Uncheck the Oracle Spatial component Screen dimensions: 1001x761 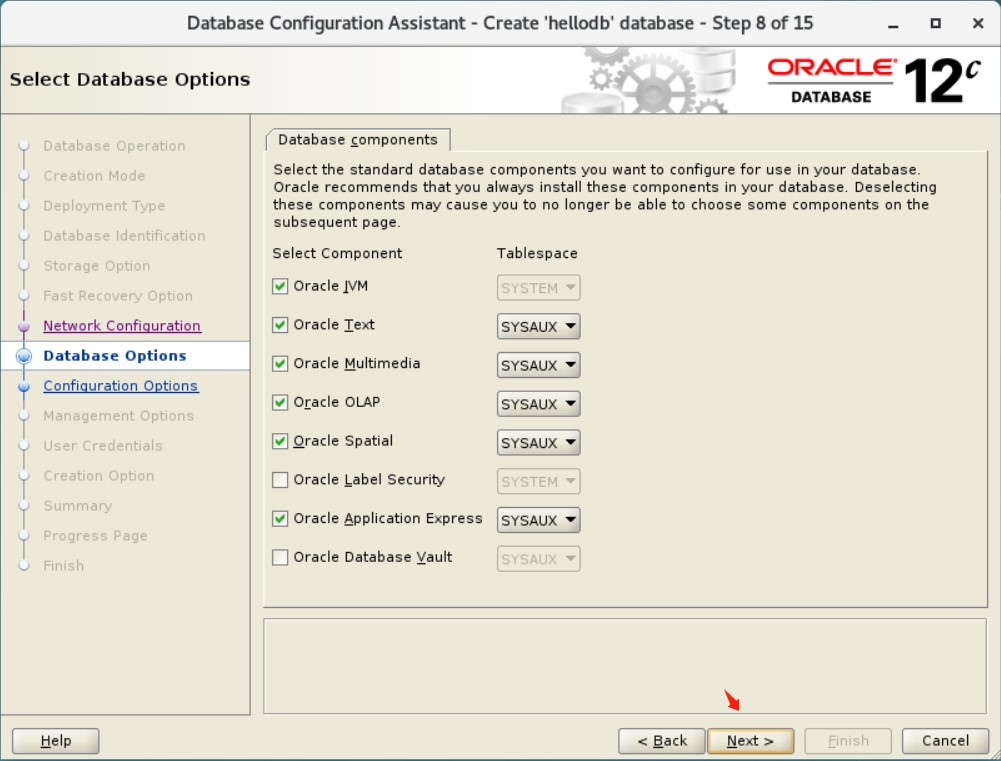point(280,441)
